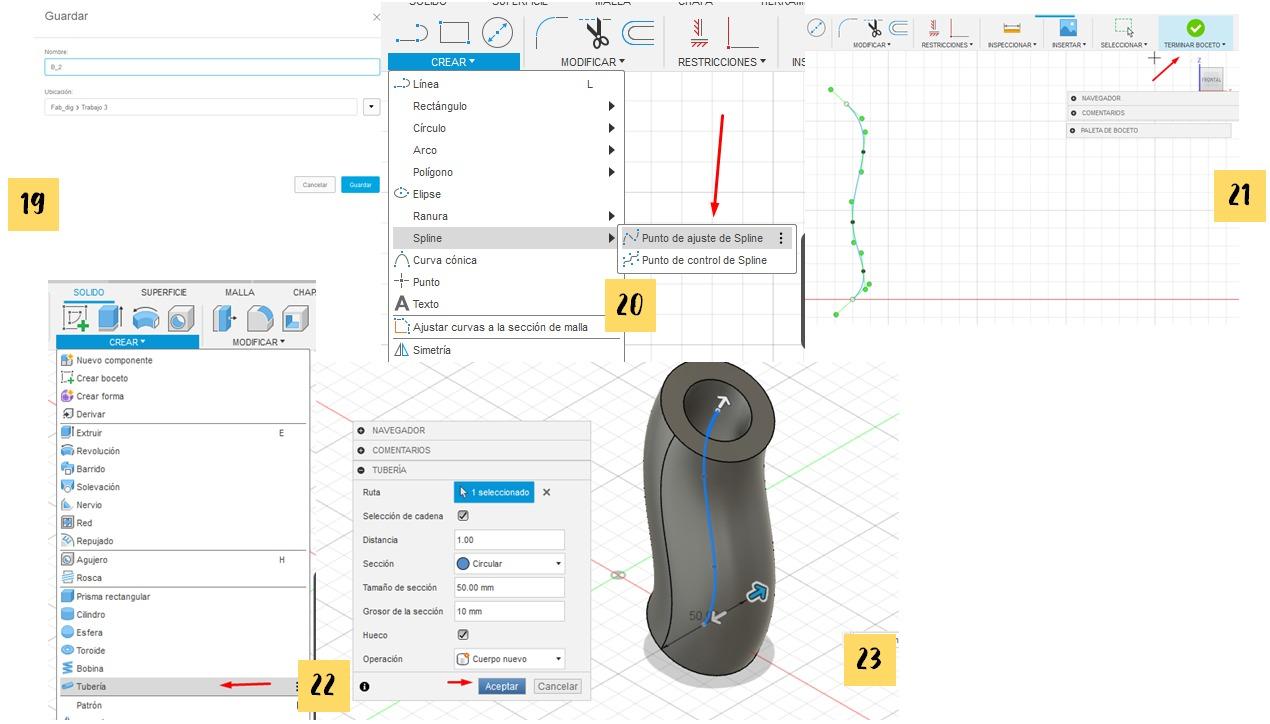Open the large MODIFICAR dropdown beside CREAR
1270x724 pixels.
(x=592, y=62)
